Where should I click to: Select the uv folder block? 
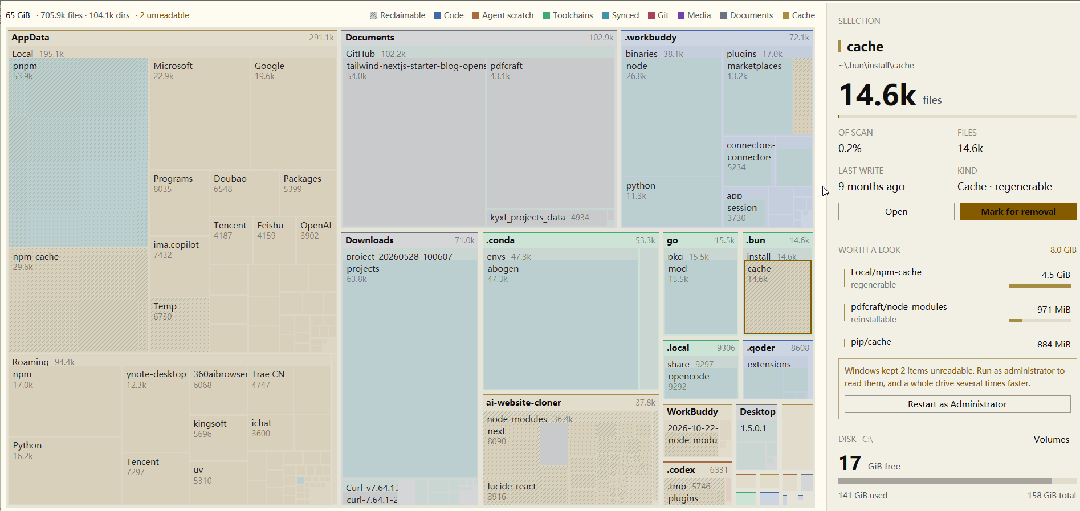(219, 483)
